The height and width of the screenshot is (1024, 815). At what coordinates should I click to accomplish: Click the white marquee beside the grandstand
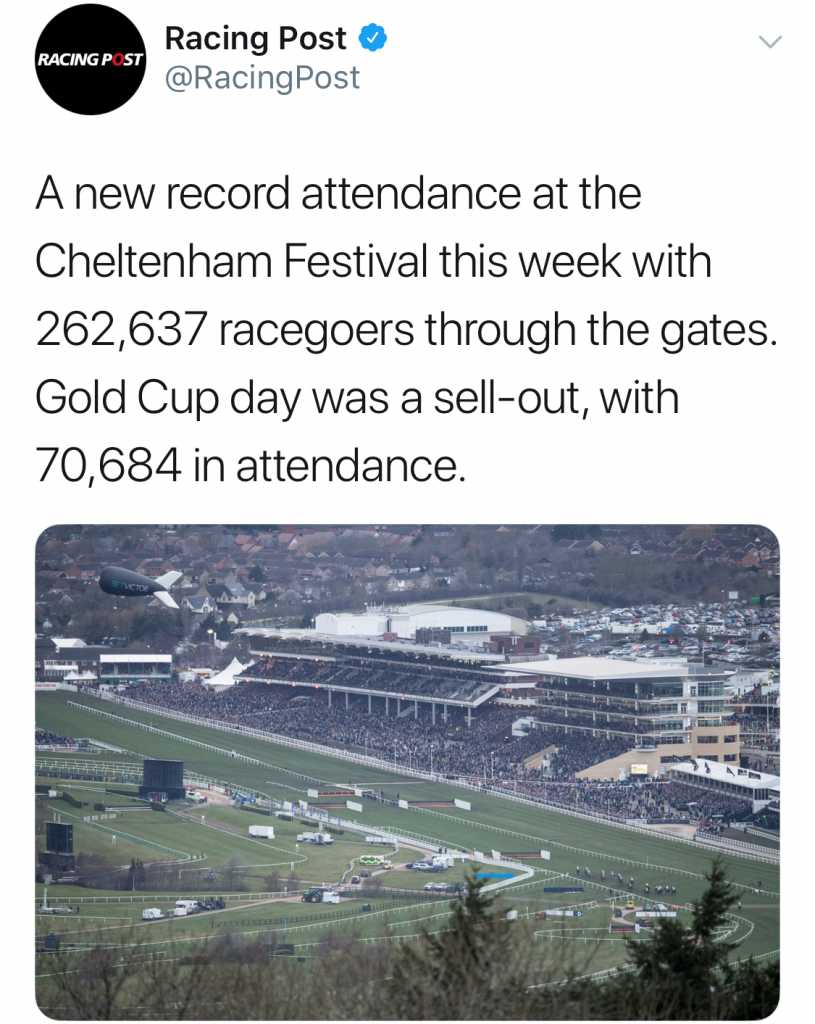tap(225, 673)
